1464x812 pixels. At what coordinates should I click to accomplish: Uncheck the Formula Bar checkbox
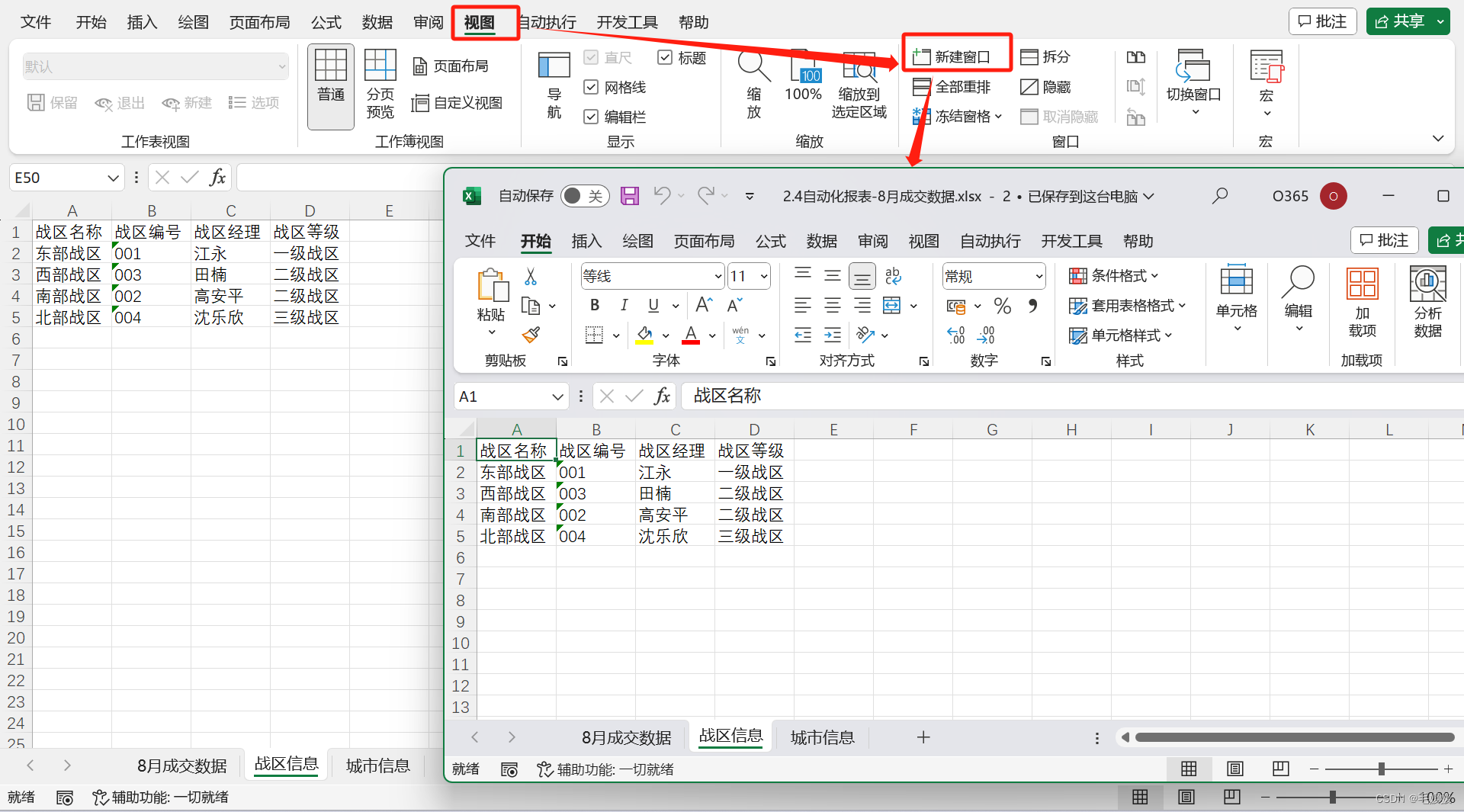click(591, 117)
